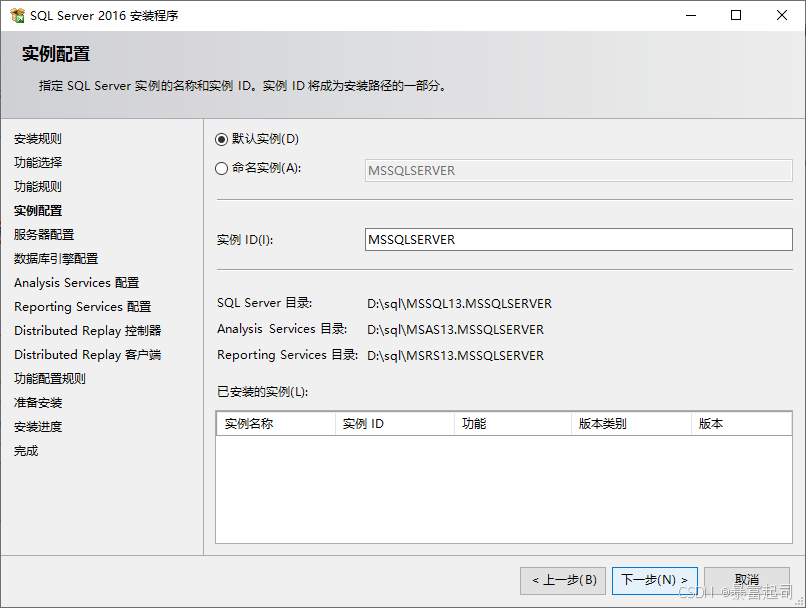This screenshot has height=608, width=806.
Task: Select 服务器配置 in the left navigation
Action: 44,235
